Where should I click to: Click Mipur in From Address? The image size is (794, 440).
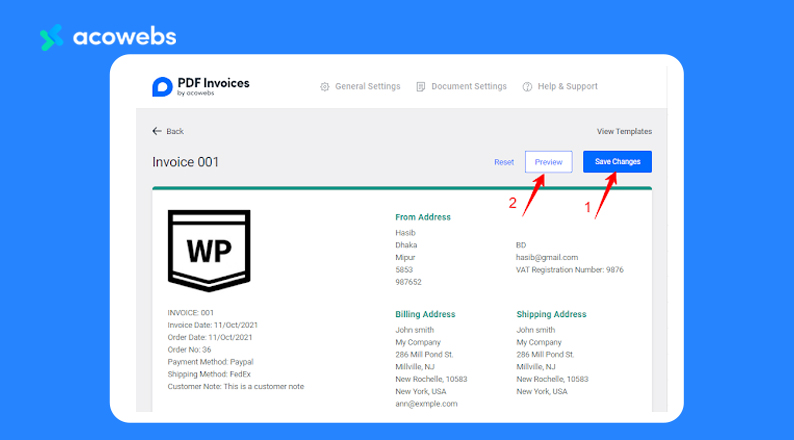(405, 257)
